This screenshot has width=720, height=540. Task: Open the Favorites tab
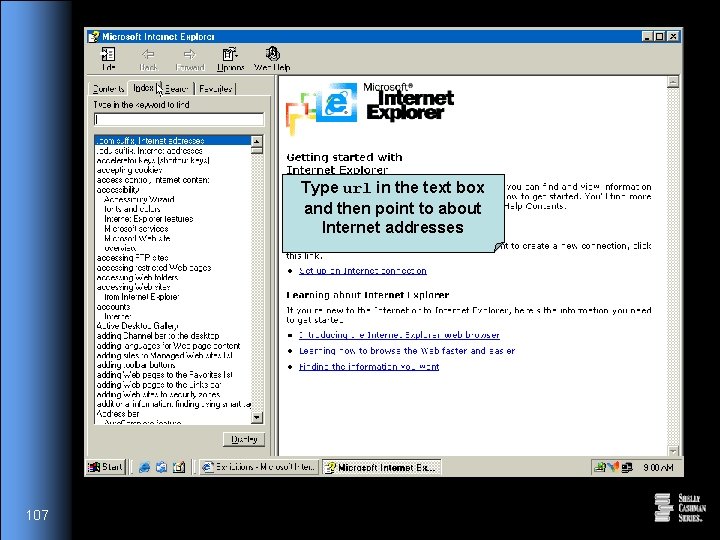coord(215,89)
